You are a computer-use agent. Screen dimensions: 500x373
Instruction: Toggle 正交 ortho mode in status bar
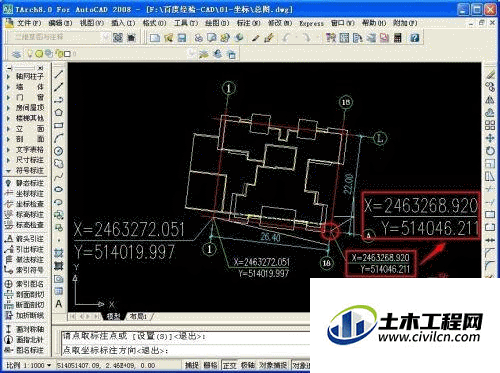click(229, 366)
